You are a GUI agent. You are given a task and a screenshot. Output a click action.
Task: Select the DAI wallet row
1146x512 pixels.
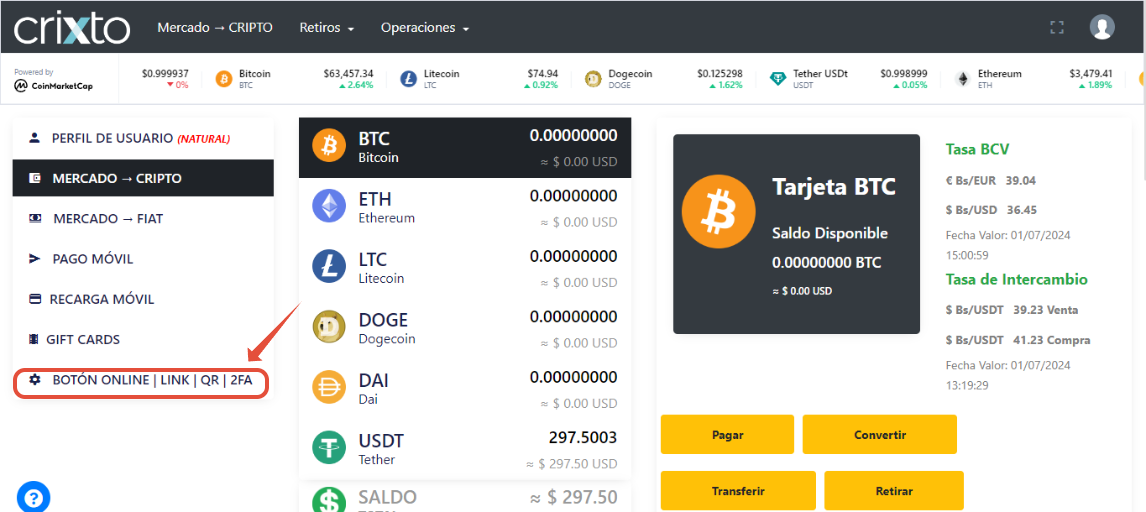[465, 389]
